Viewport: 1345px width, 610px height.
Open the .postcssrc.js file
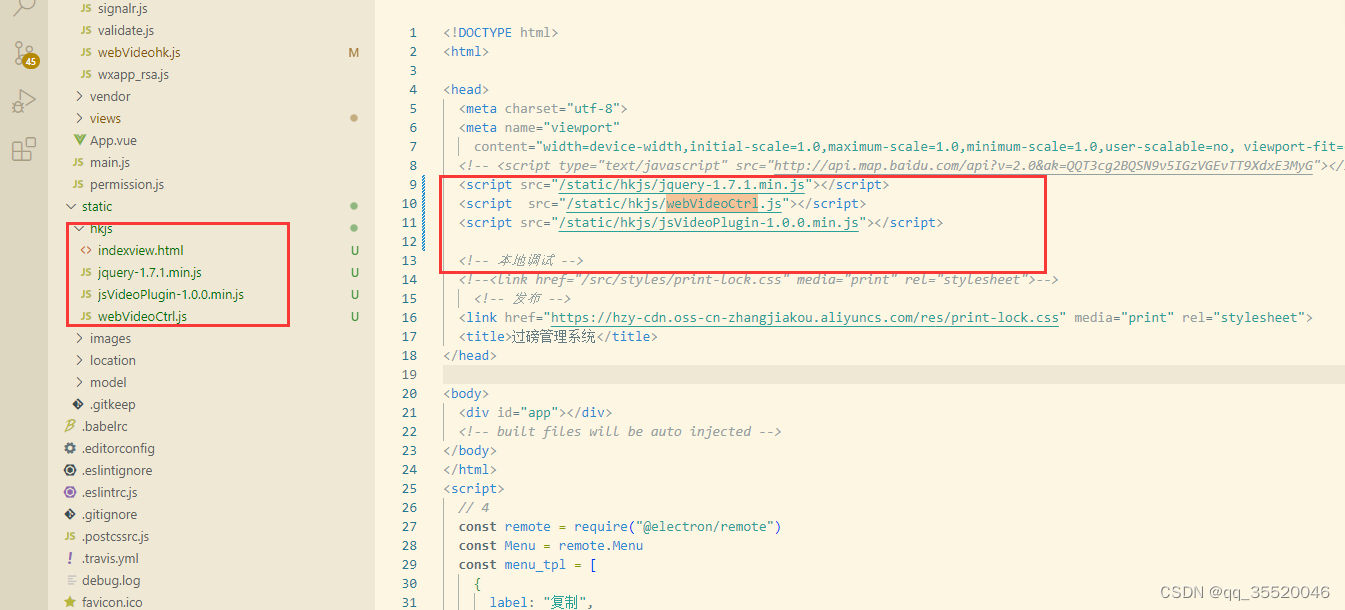point(115,536)
